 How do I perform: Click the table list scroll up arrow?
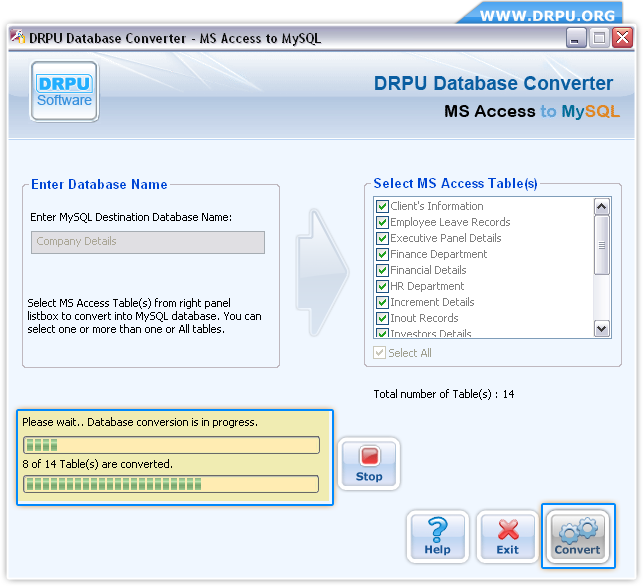[602, 206]
